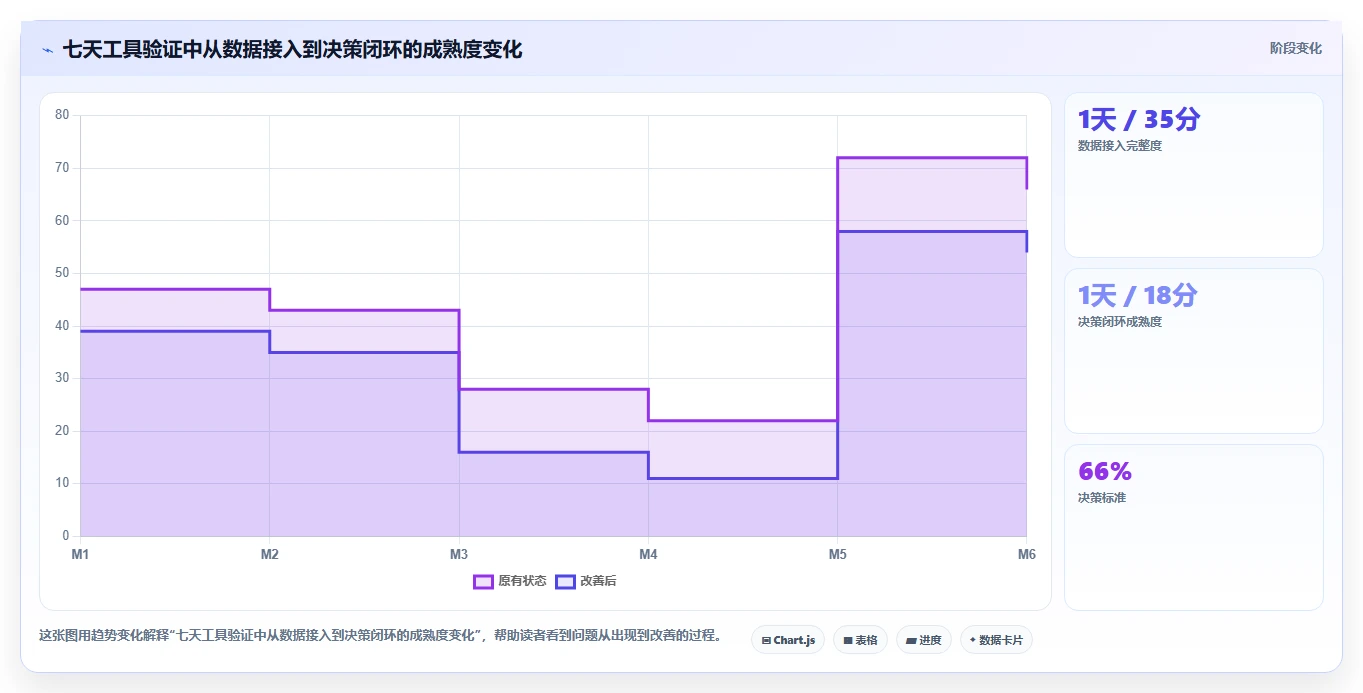Viewport: 1363px width, 693px height.
Task: Click the 1天 / 35分 value
Action: coord(1138,119)
